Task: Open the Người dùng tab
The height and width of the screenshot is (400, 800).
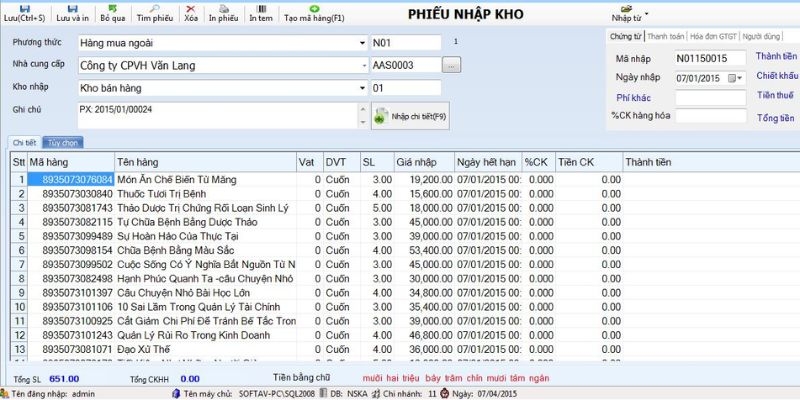Action: [x=761, y=36]
